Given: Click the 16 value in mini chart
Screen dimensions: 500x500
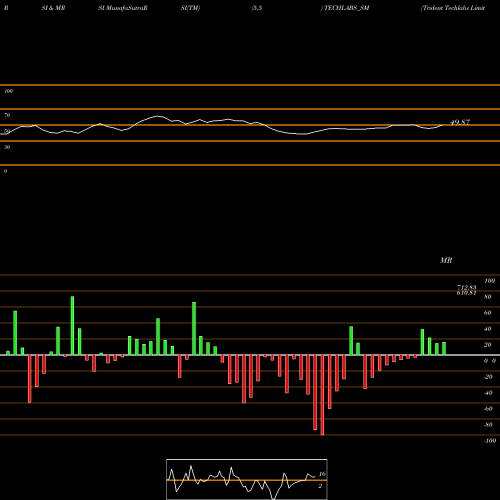Looking at the screenshot, I should [322, 474].
